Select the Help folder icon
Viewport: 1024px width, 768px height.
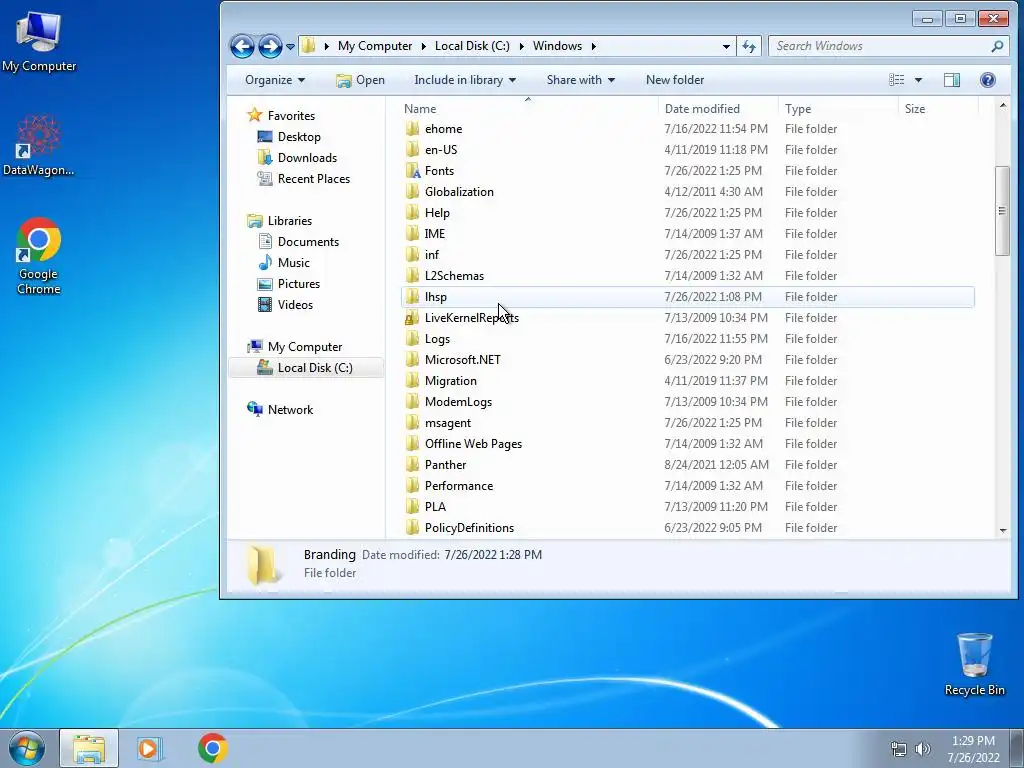412,212
